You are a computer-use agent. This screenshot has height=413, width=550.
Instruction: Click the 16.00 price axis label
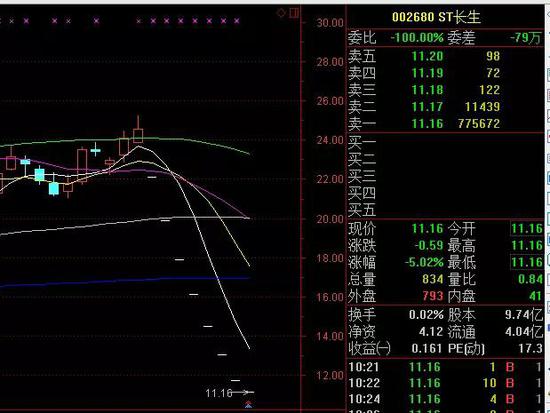[330, 298]
